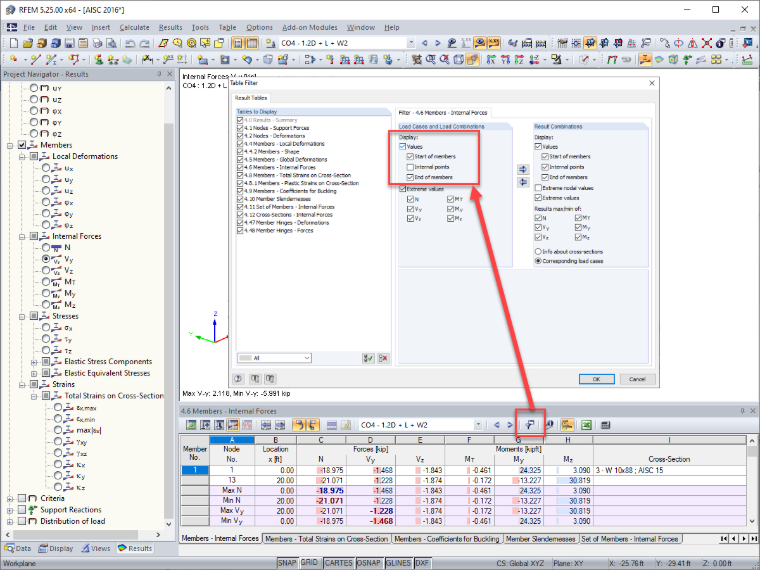Switch to Members - Coefficients for Buckling tab
The width and height of the screenshot is (760, 570).
(x=446, y=539)
